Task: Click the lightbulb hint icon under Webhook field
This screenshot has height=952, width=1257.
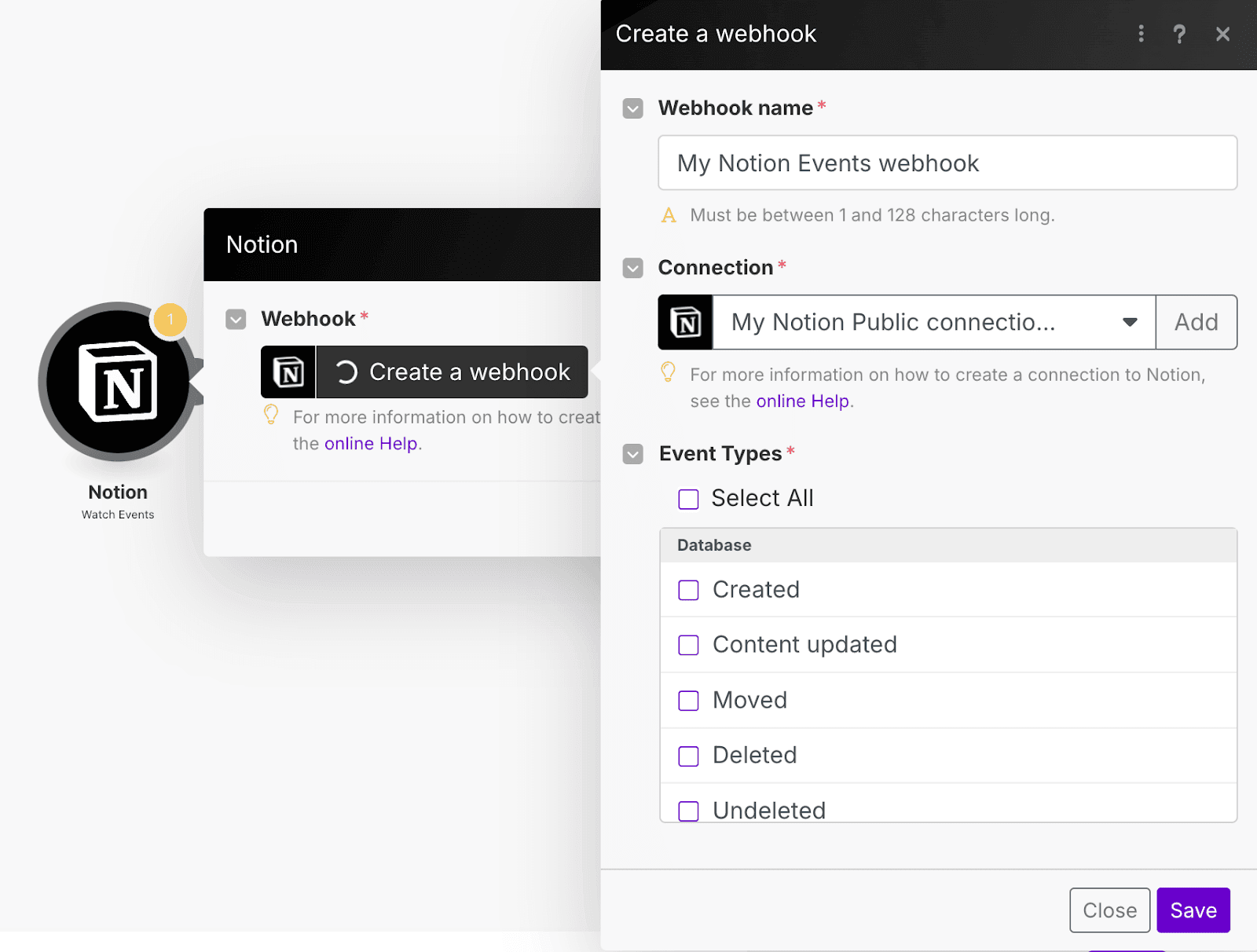Action: 271,415
